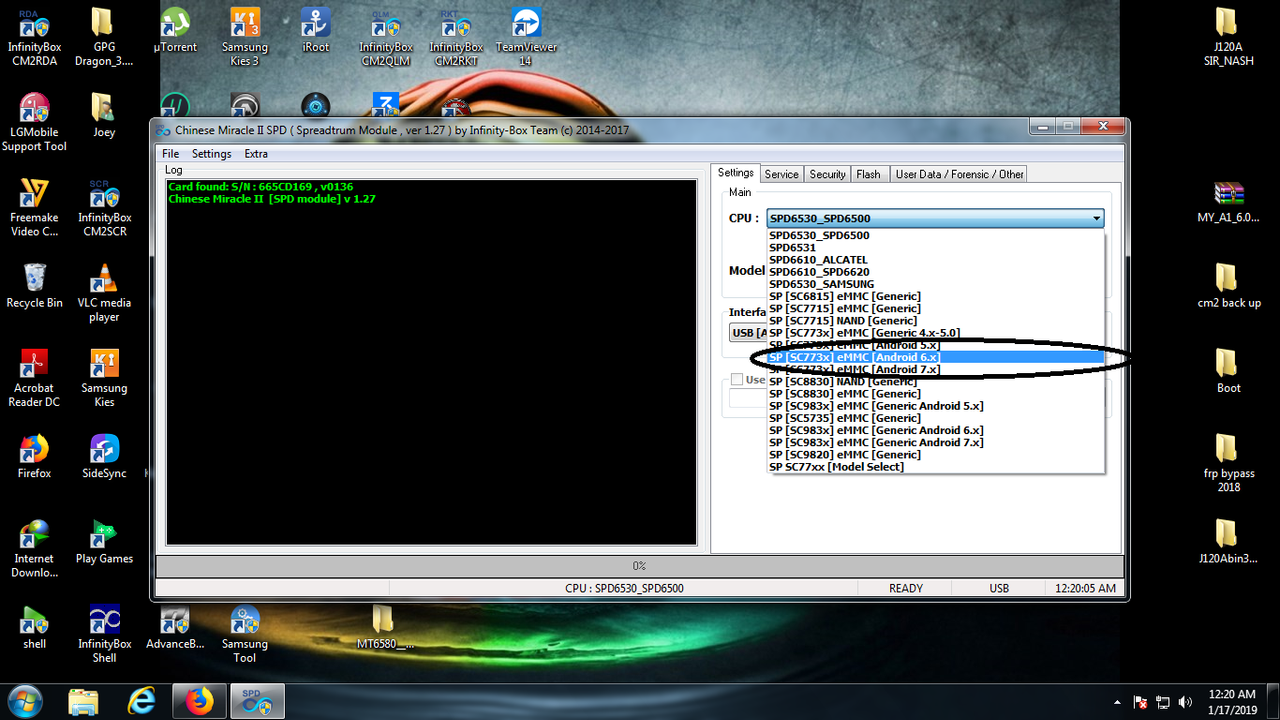Open J120A SIR_NASH folder
This screenshot has height=720, width=1280.
point(1228,37)
